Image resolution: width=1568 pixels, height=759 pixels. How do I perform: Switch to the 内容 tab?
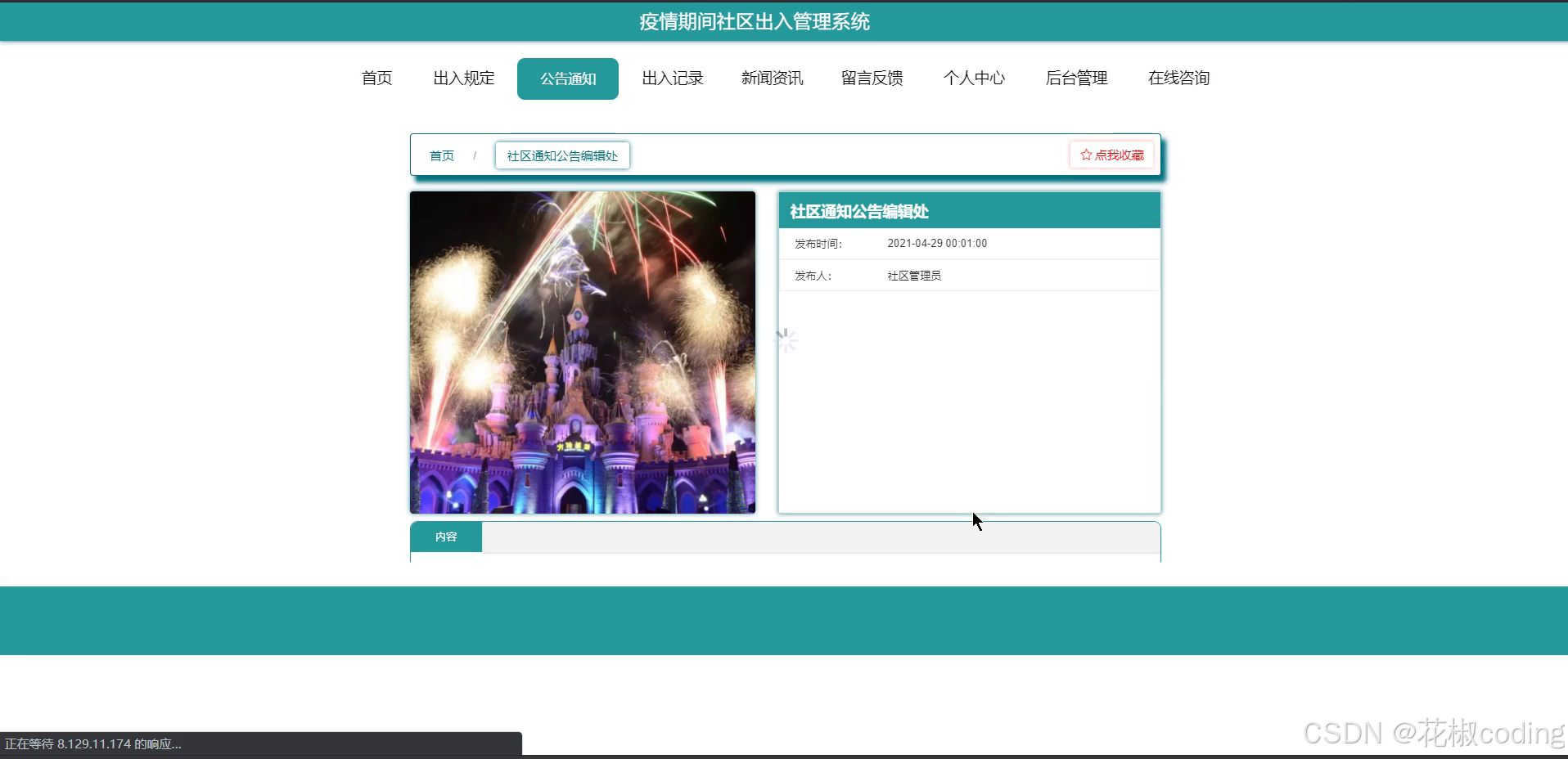coord(445,537)
